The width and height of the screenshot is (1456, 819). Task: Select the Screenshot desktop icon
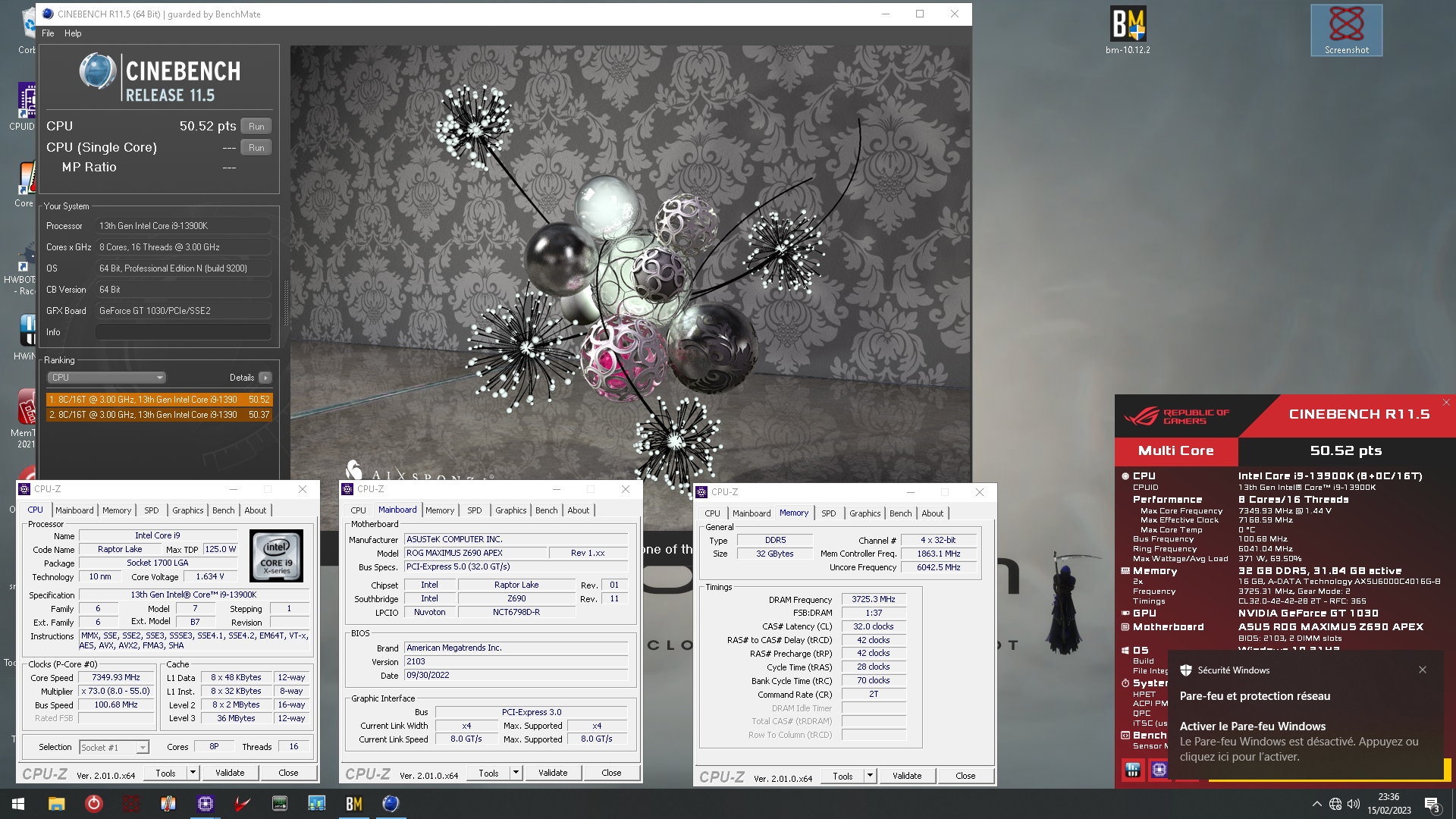point(1346,30)
